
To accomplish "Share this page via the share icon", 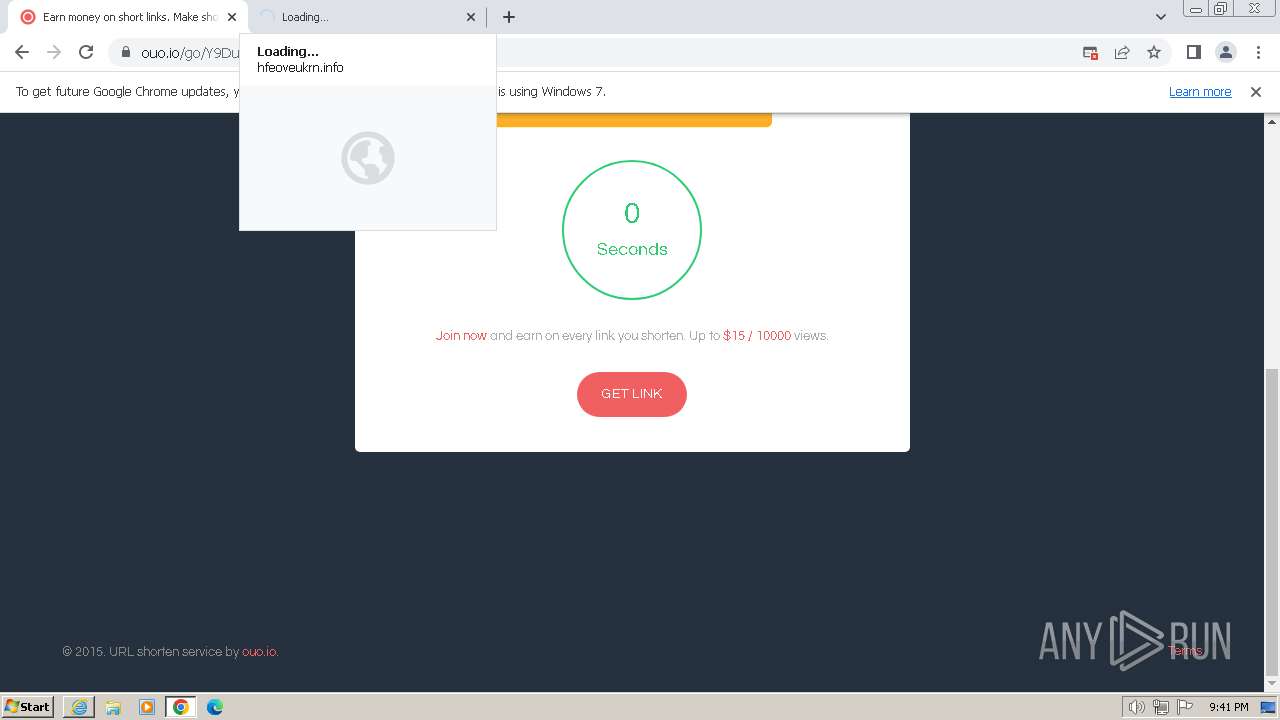I will coord(1122,52).
